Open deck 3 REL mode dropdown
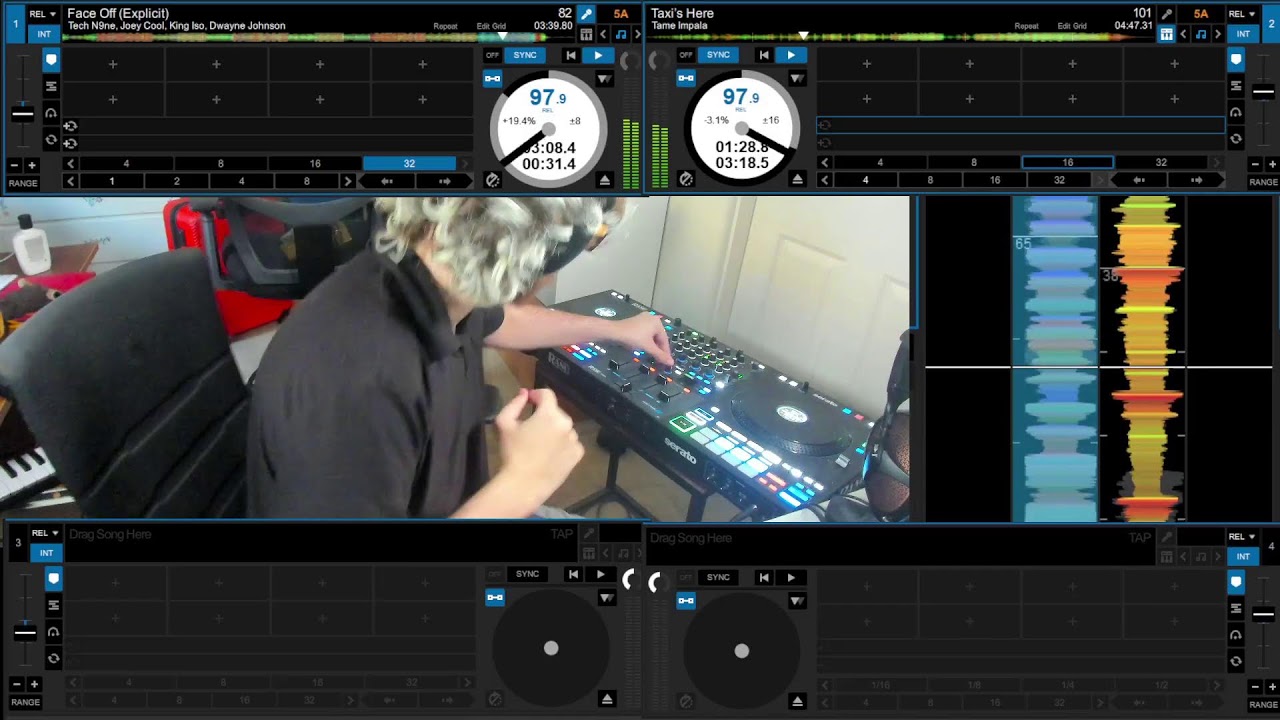The image size is (1280, 720). [43, 534]
